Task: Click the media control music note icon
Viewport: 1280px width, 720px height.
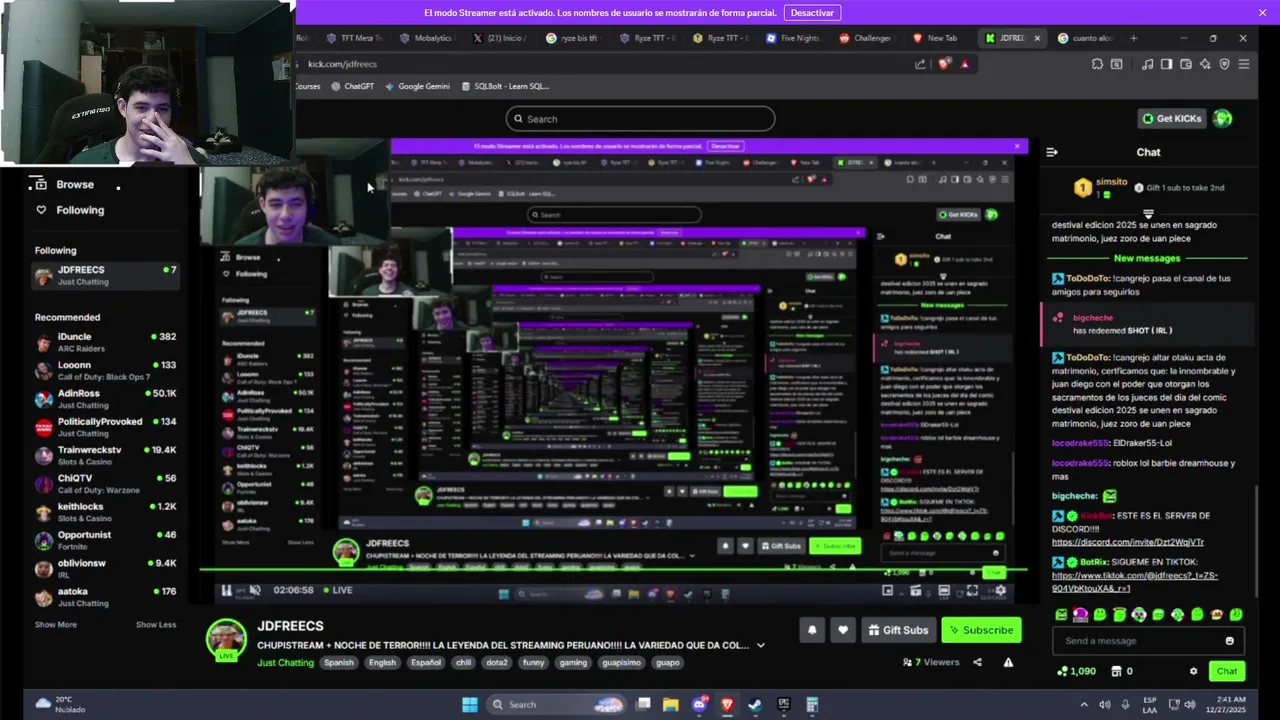Action: 1148,64
